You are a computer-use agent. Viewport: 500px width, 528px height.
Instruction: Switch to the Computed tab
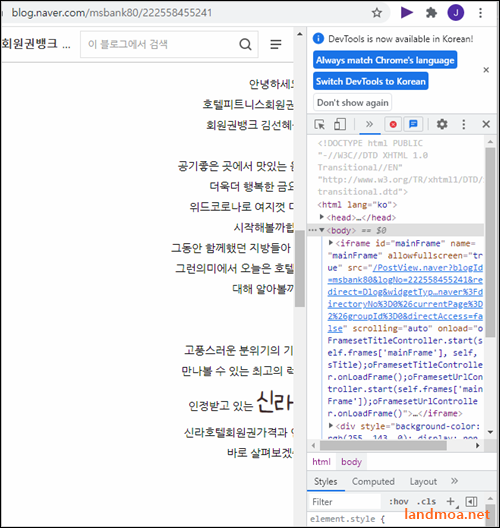(x=373, y=482)
